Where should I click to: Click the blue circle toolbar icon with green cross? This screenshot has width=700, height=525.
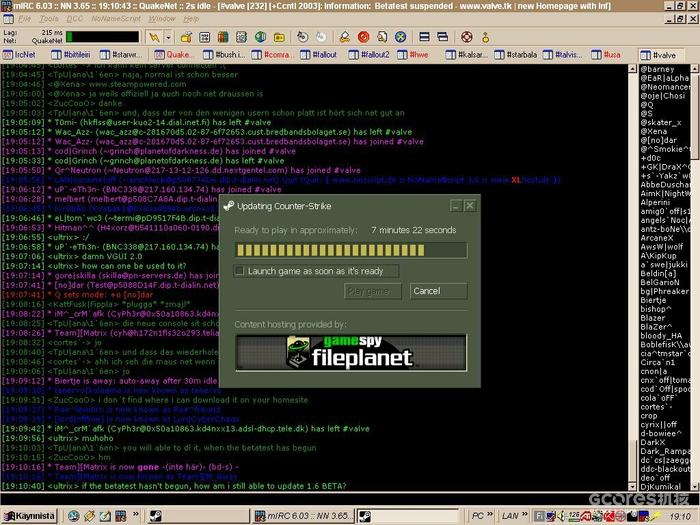coord(400,37)
